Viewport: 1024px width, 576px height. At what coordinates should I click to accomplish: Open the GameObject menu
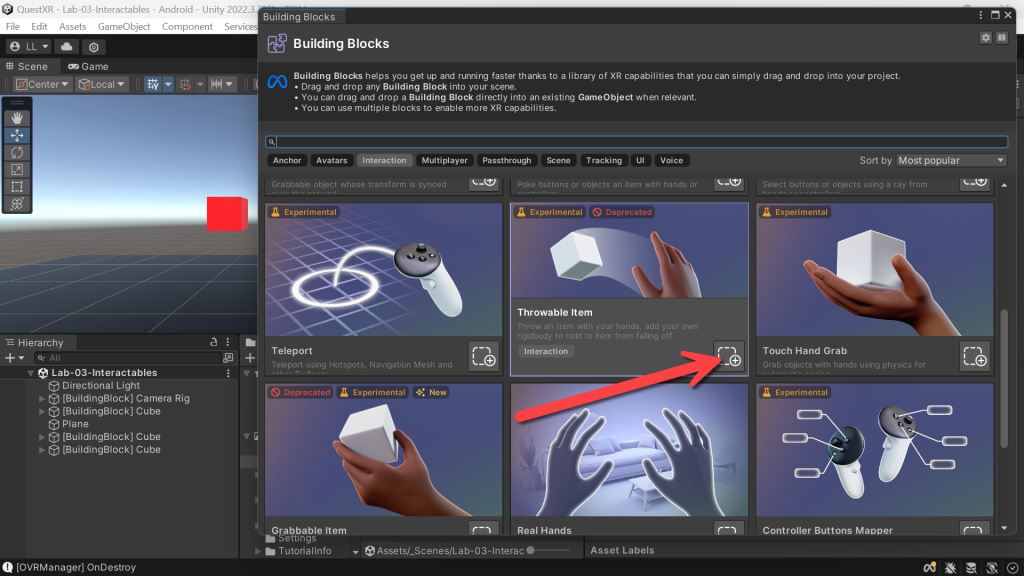click(x=124, y=27)
